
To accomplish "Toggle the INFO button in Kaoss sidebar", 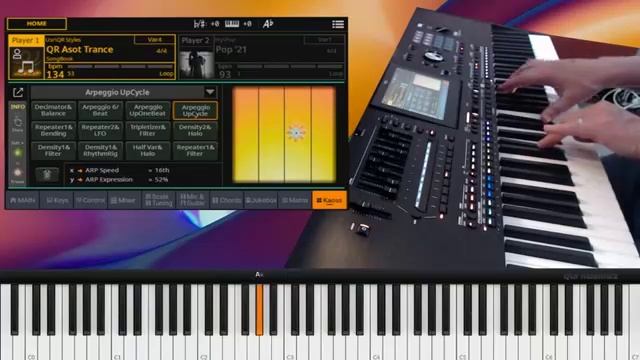I will 18,107.
